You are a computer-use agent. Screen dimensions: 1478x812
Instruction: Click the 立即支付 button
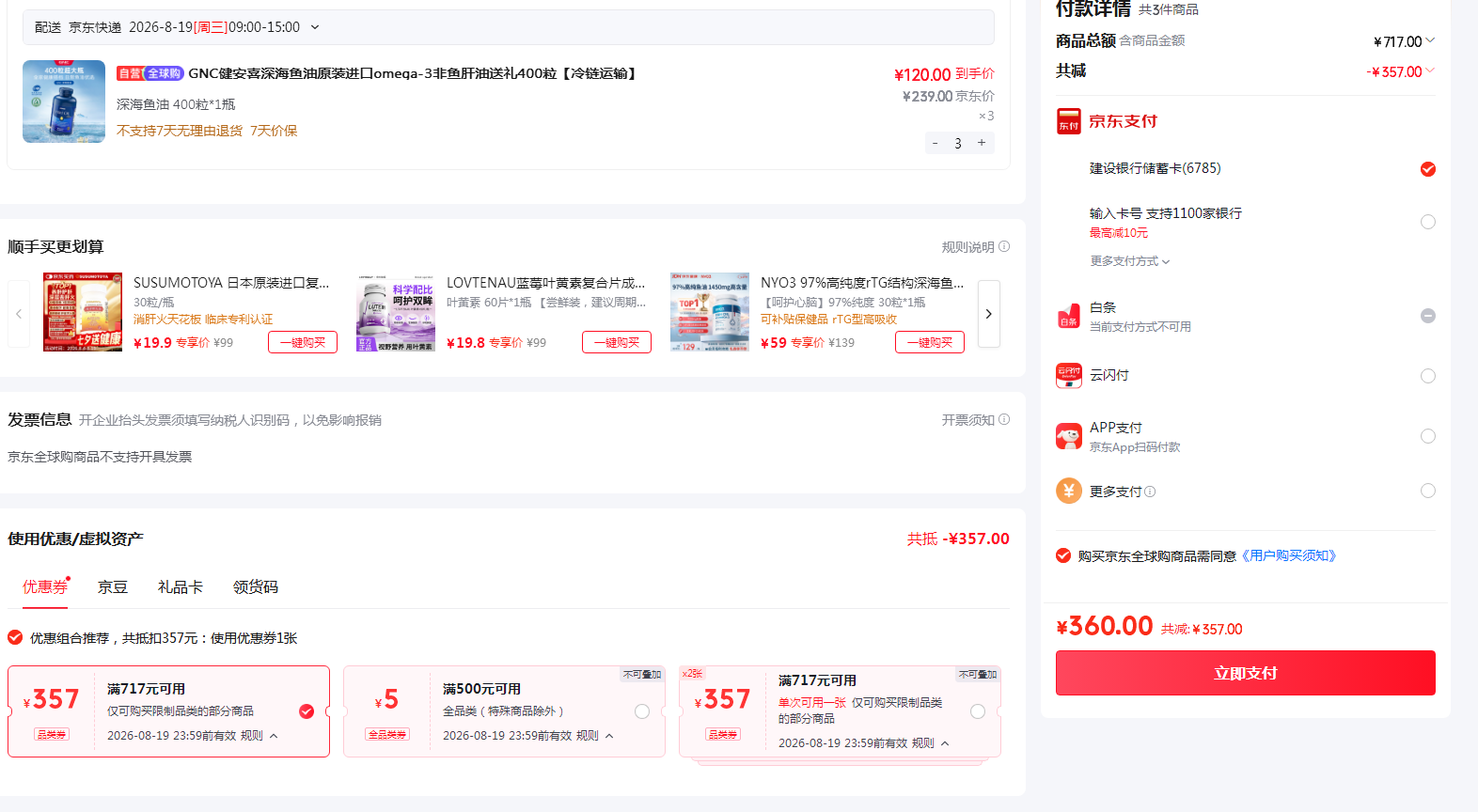(1246, 673)
